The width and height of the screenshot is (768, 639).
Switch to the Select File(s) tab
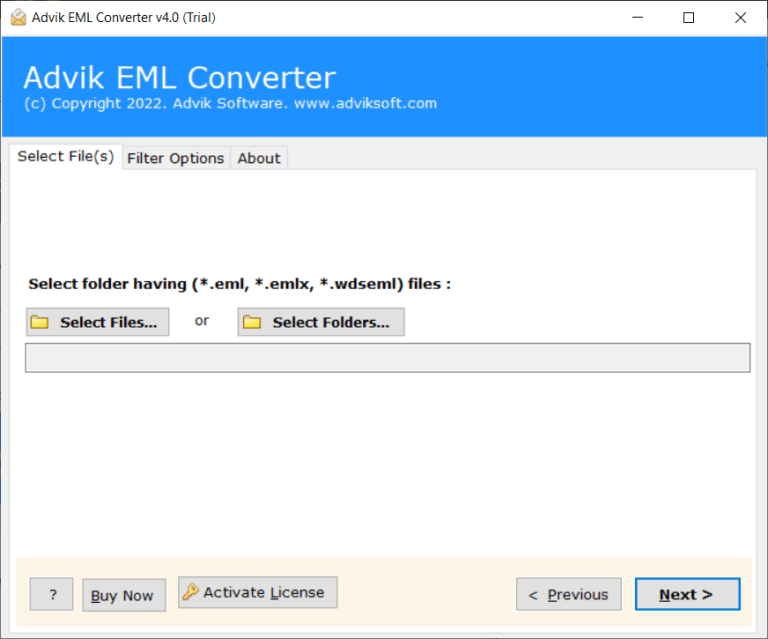point(65,157)
